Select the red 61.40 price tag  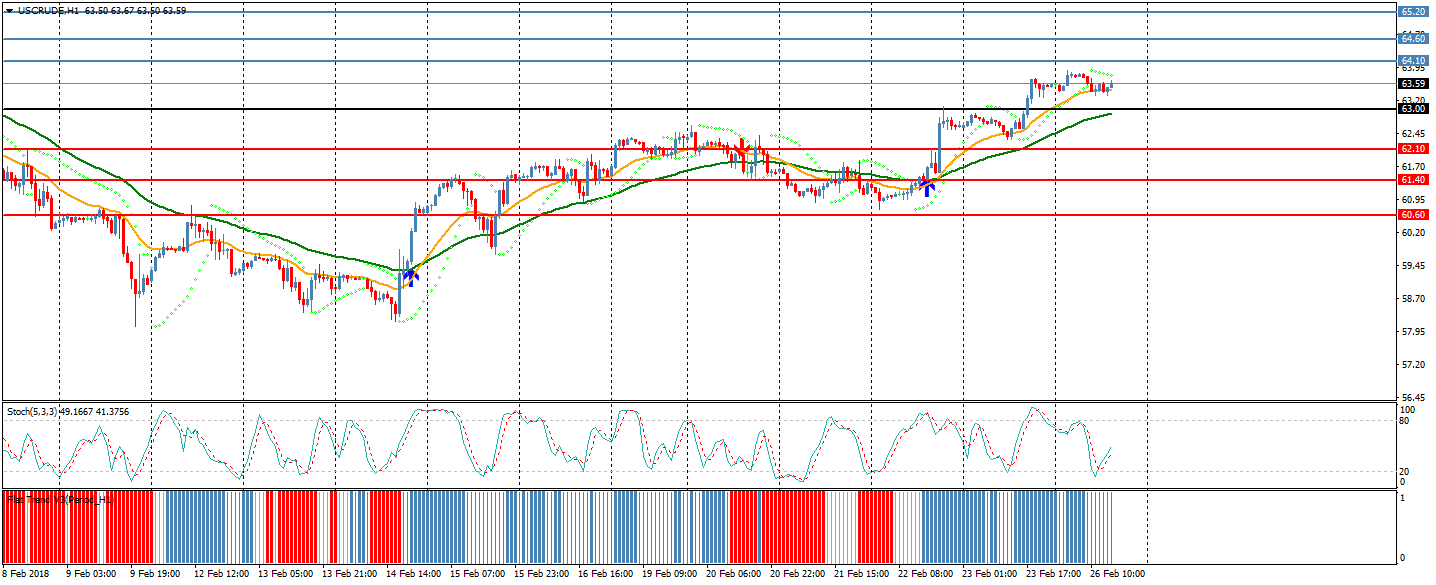(1412, 180)
